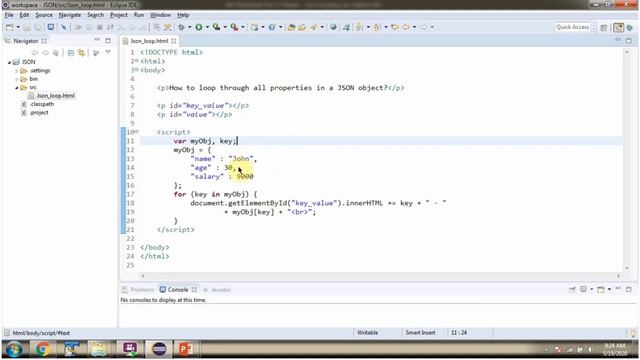
Task: Click the Skip All Breakpoints toolbar icon
Action: pos(64,27)
